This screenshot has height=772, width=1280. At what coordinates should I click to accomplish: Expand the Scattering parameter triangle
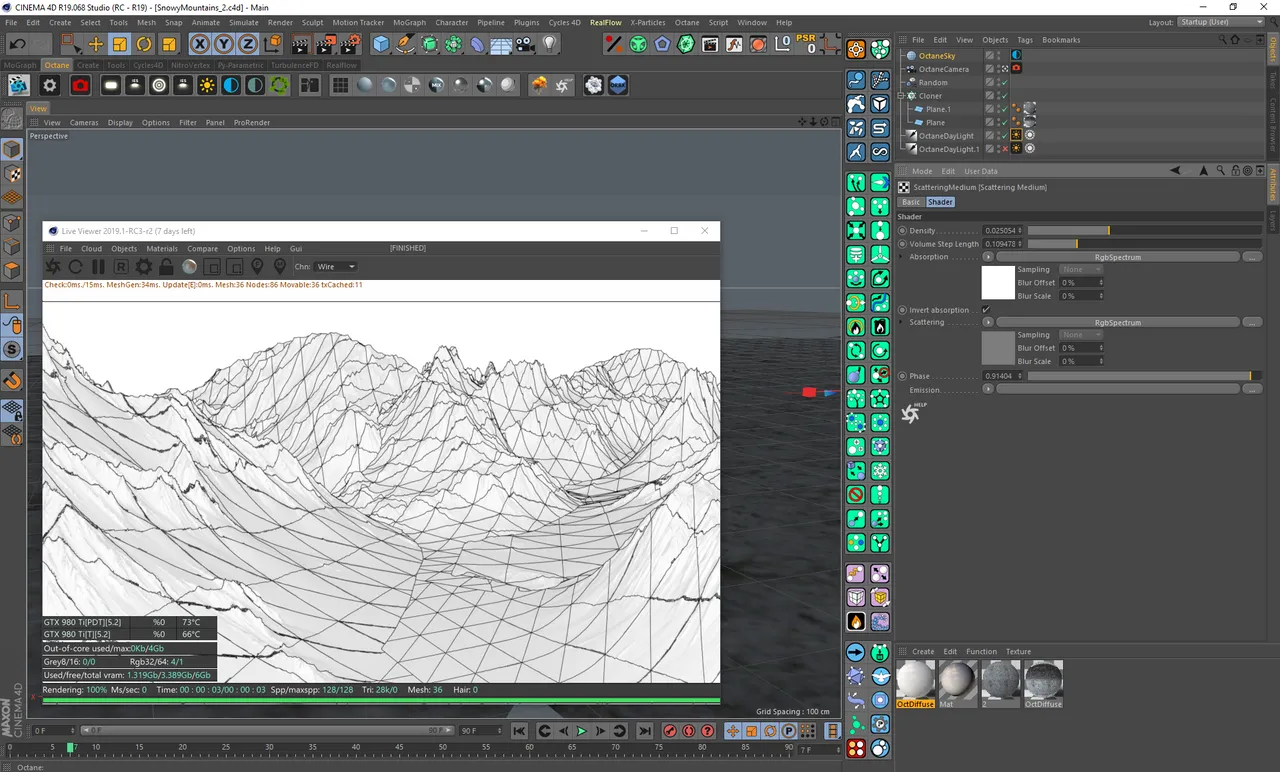[902, 322]
